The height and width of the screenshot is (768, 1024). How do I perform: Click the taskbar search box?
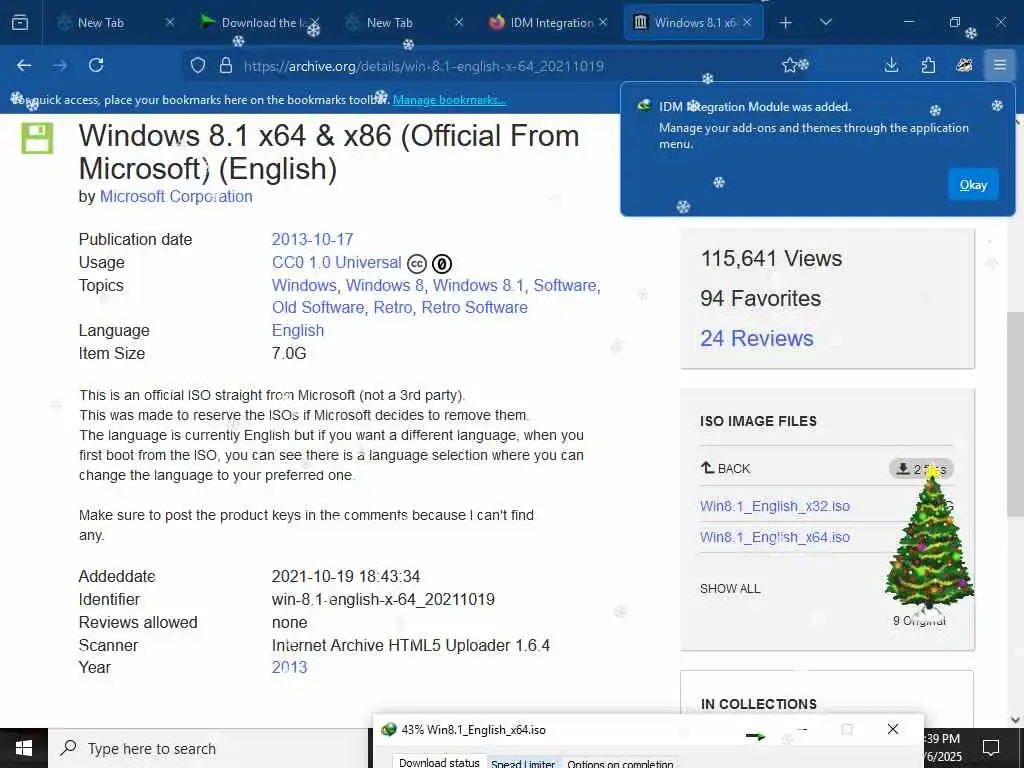pyautogui.click(x=209, y=748)
